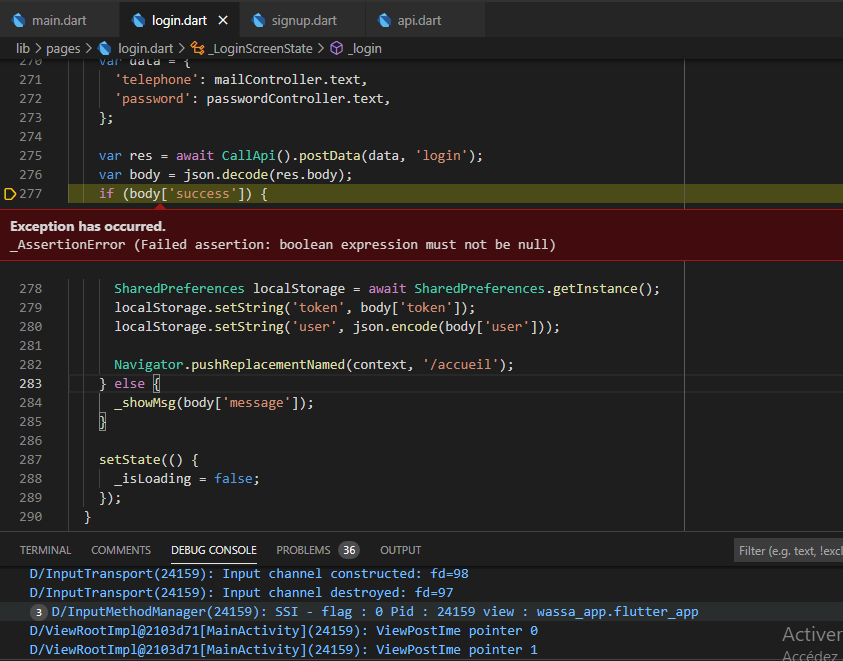The width and height of the screenshot is (843, 661).
Task: Open the PROBLEMS panel tab
Action: coord(302,549)
